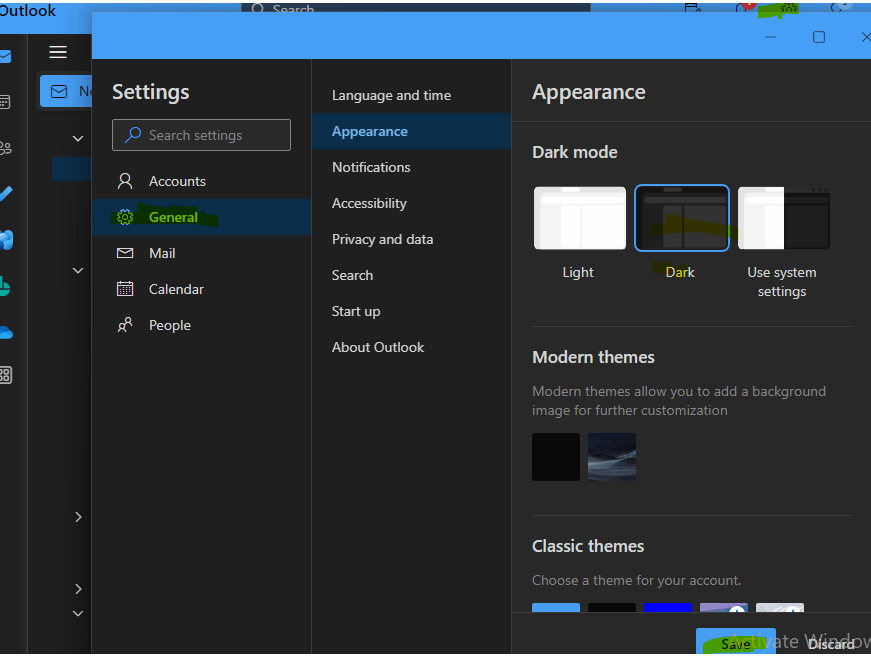Image resolution: width=871 pixels, height=657 pixels.
Task: Choose the Dark mode option
Action: (681, 219)
